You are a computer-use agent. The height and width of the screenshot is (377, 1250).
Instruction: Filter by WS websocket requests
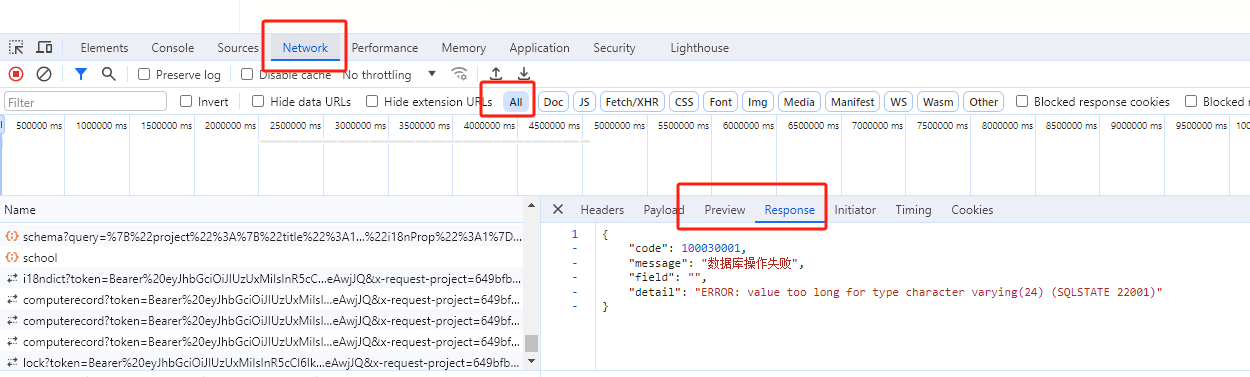click(899, 102)
